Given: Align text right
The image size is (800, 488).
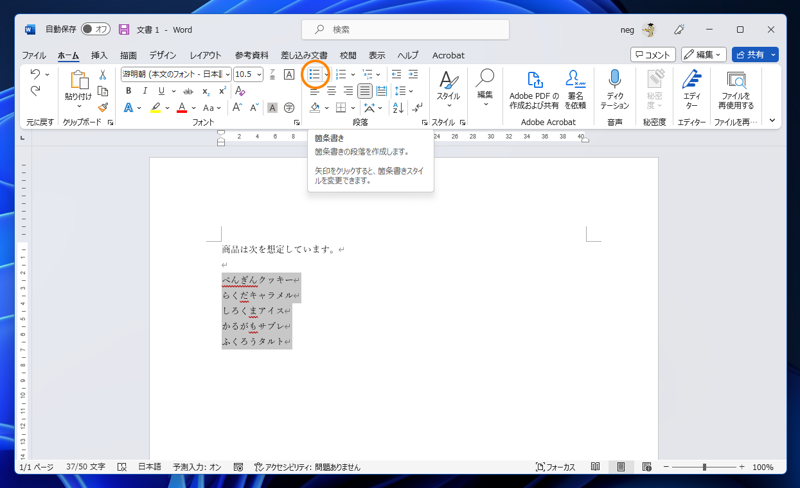Looking at the screenshot, I should [348, 91].
